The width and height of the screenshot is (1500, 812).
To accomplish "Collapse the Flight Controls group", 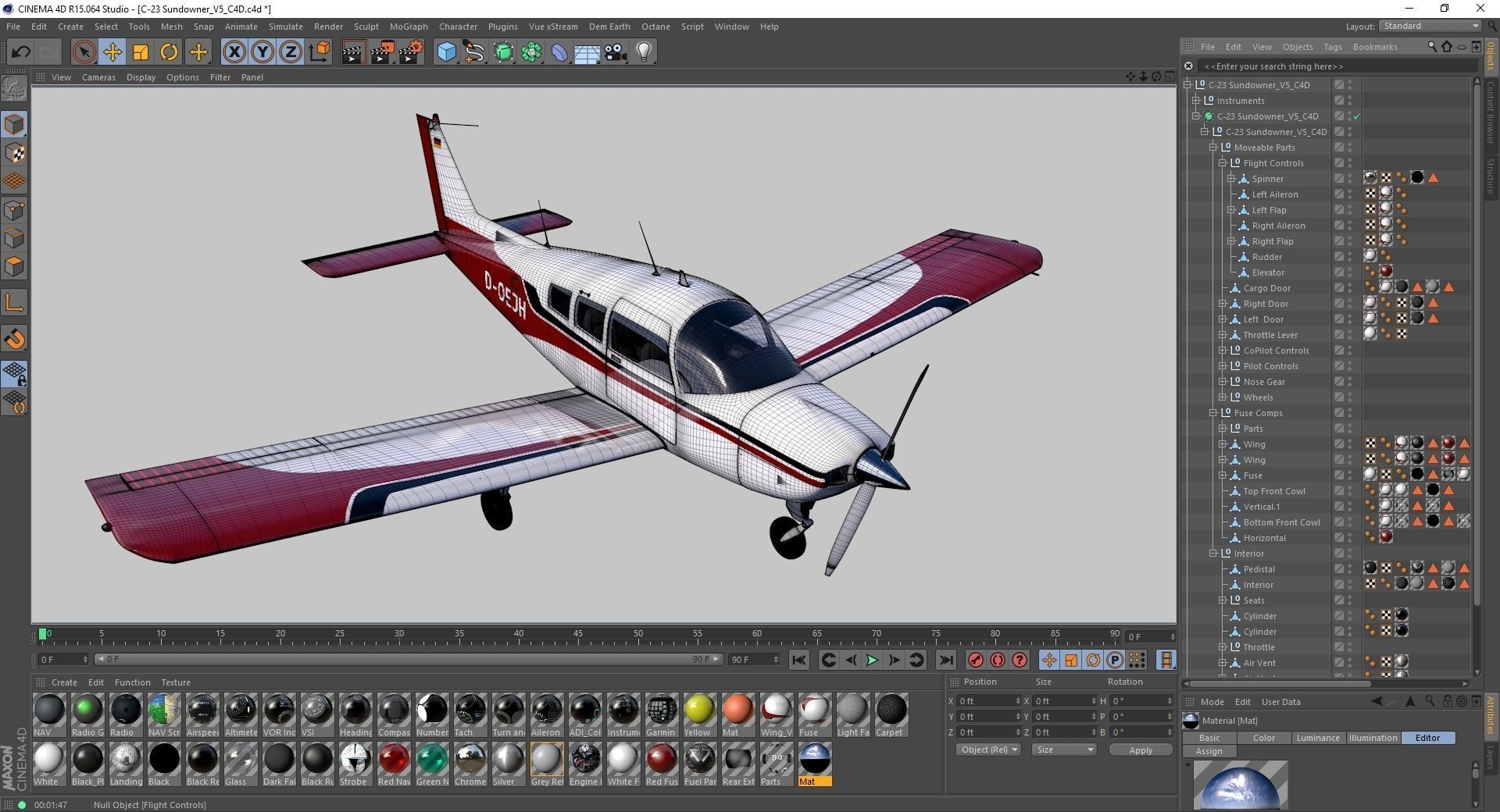I will (1223, 163).
